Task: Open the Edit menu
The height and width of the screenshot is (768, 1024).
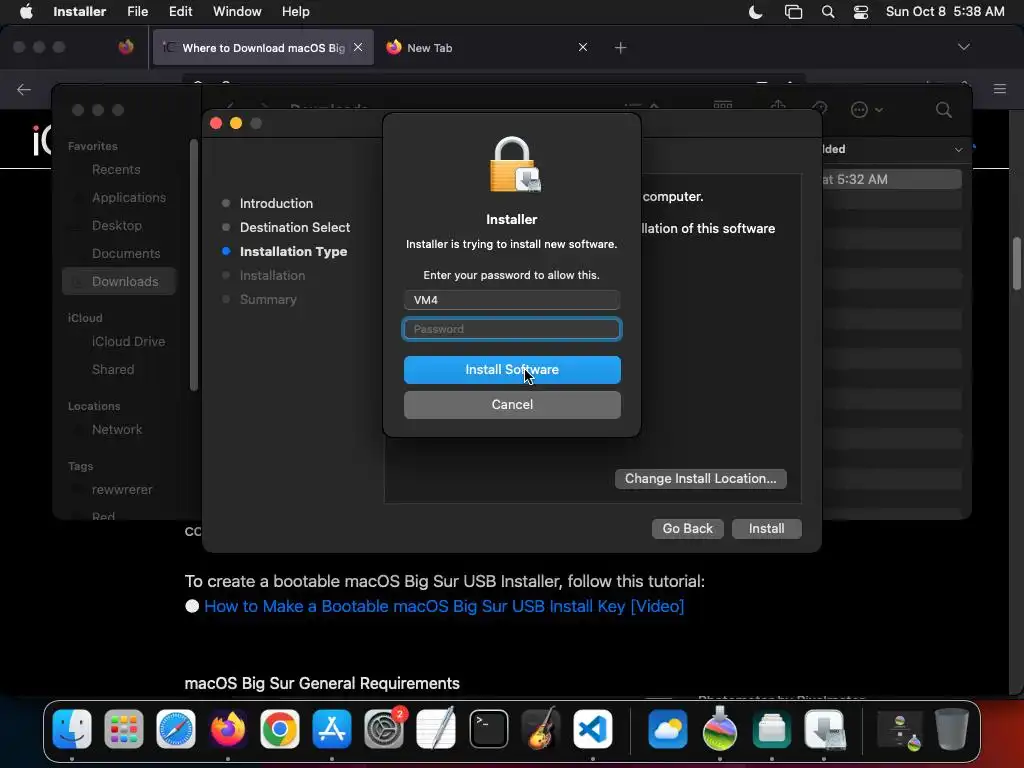Action: pos(180,11)
